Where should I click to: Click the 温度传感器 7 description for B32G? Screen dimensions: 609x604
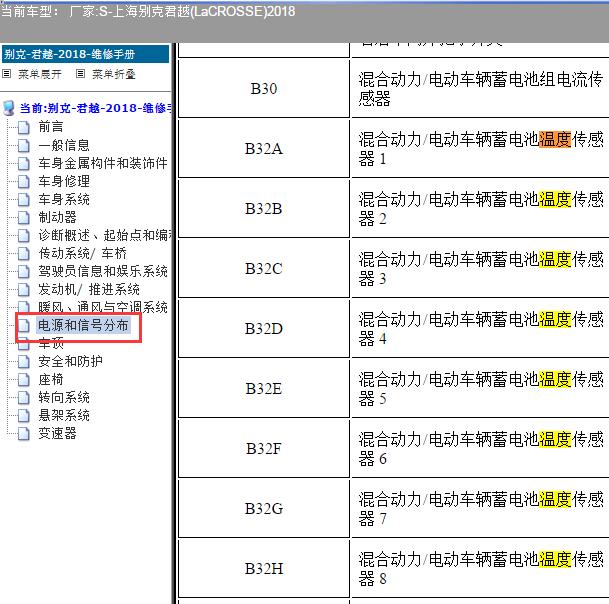point(481,509)
